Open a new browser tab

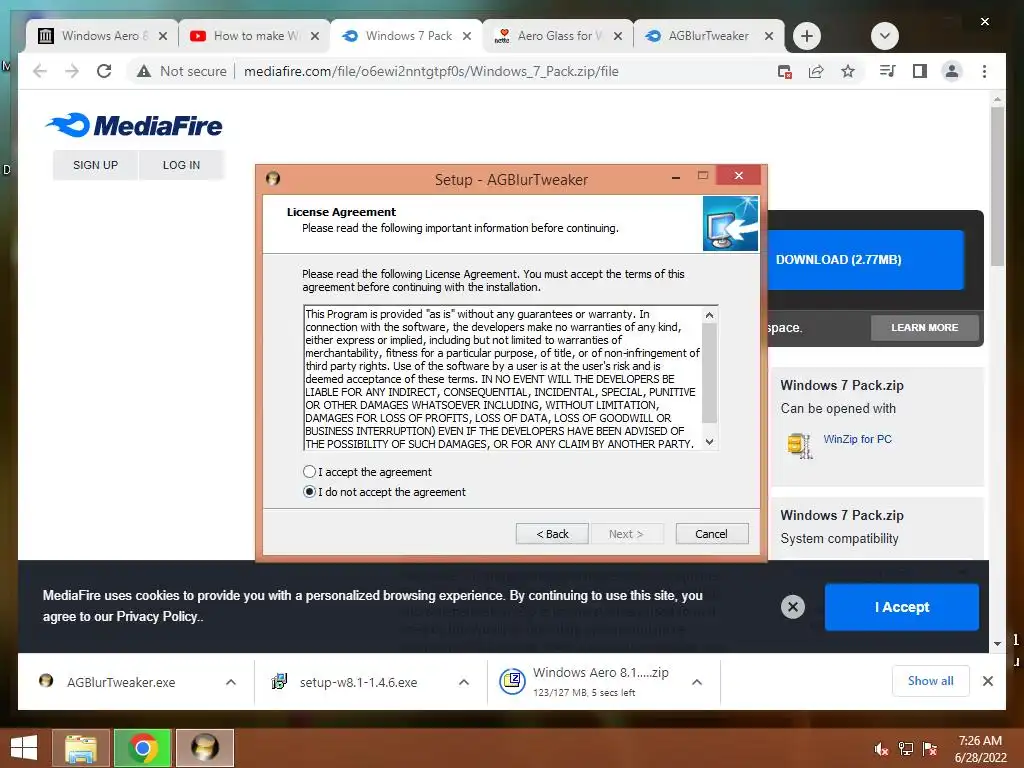[807, 36]
